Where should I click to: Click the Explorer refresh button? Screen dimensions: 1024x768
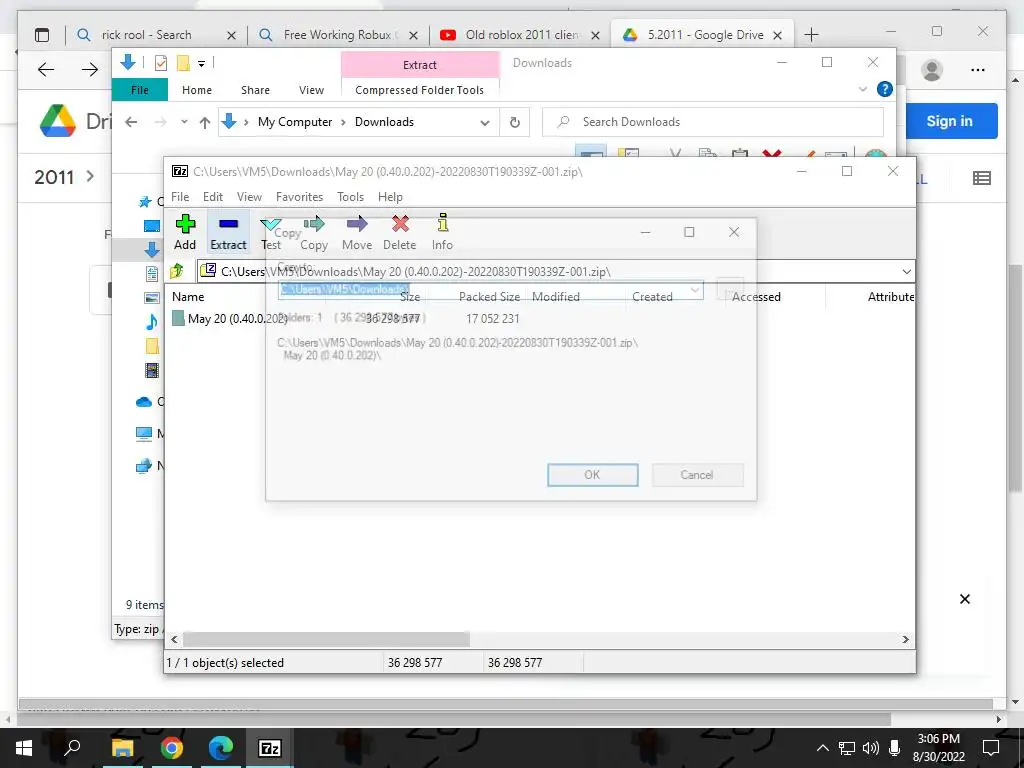pyautogui.click(x=515, y=122)
